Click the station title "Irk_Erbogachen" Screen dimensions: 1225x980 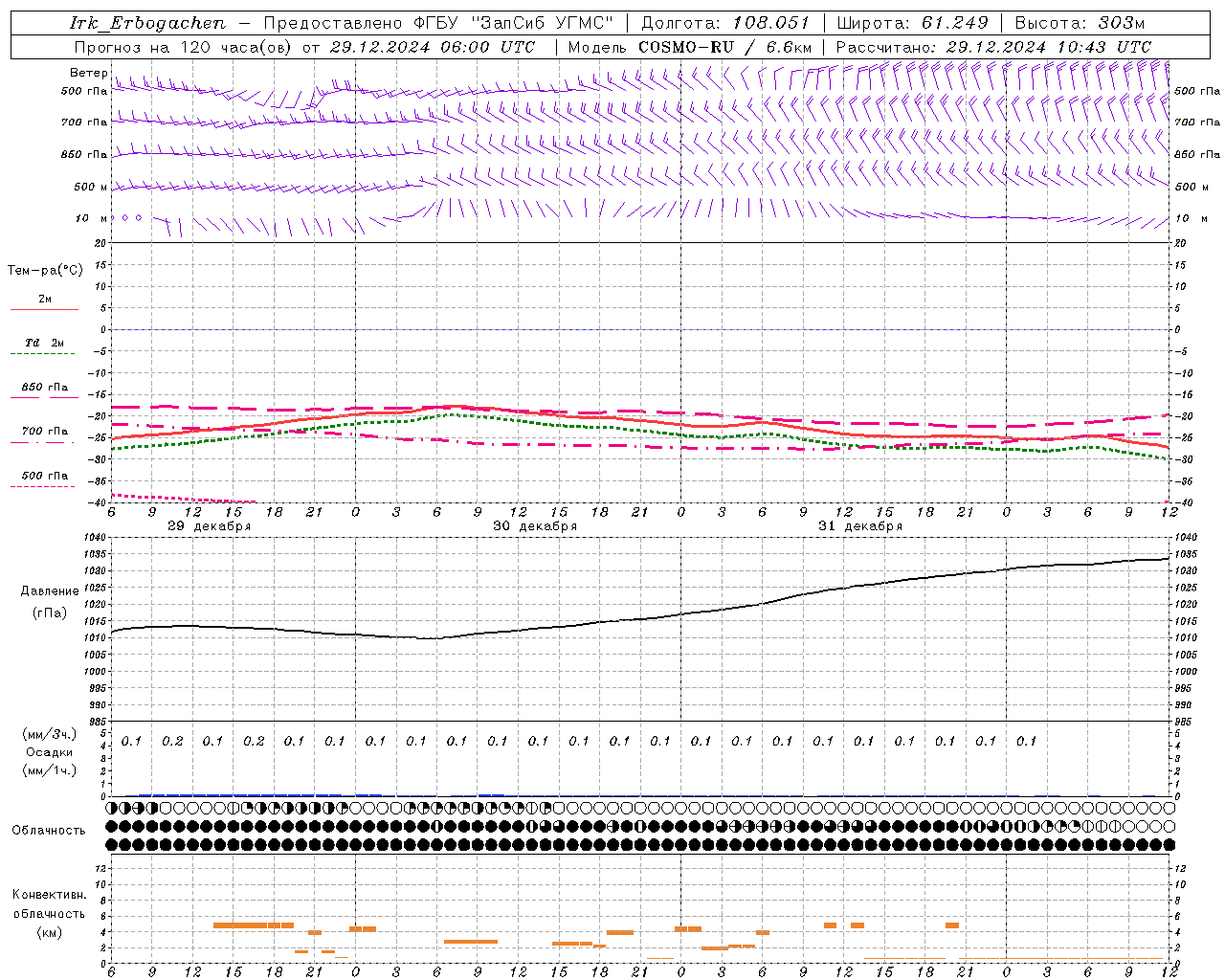pos(148,23)
